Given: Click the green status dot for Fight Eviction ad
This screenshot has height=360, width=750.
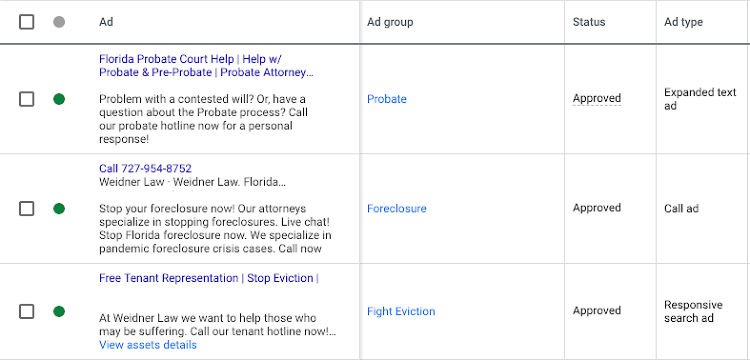Looking at the screenshot, I should [x=59, y=312].
